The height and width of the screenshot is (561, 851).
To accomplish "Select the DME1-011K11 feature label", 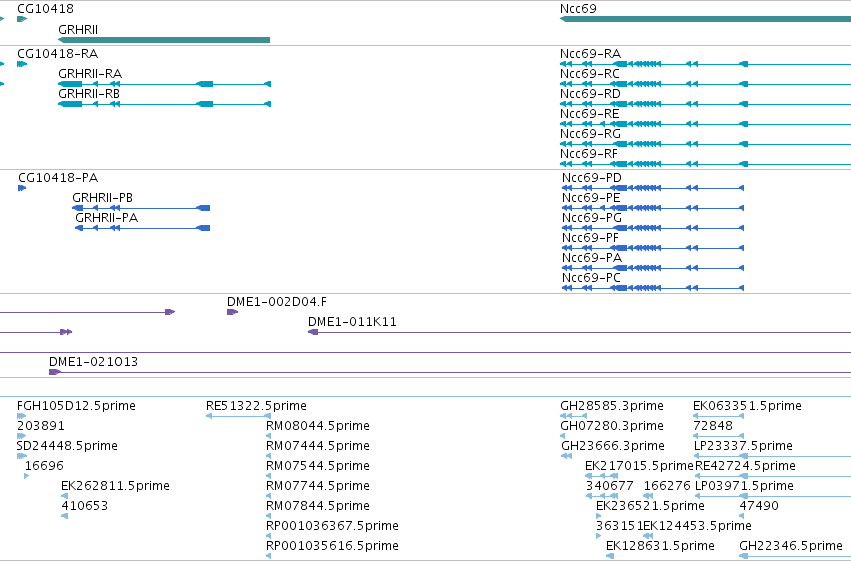I will pyautogui.click(x=352, y=322).
